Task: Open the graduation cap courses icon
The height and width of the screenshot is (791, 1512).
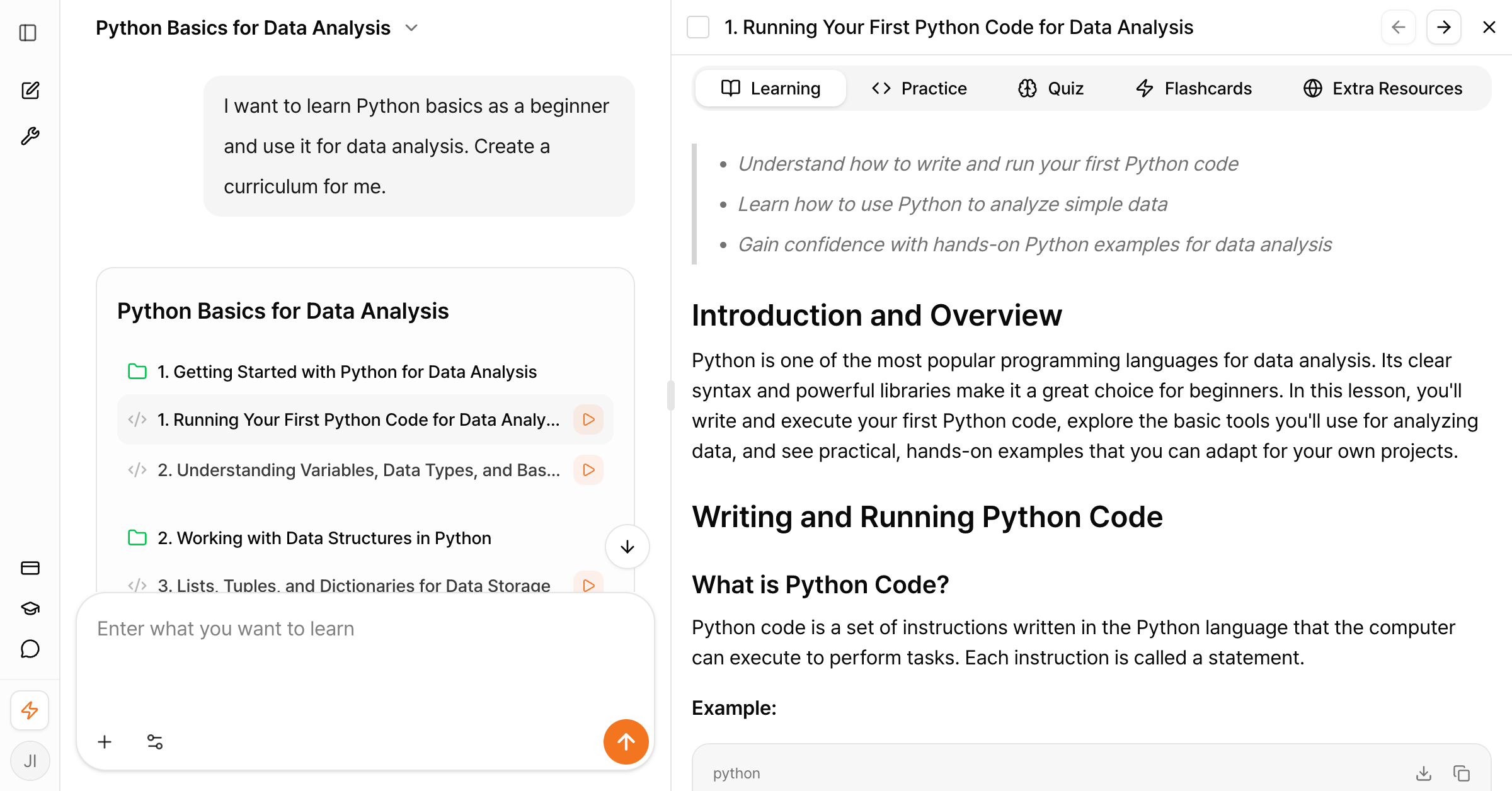Action: click(30, 608)
